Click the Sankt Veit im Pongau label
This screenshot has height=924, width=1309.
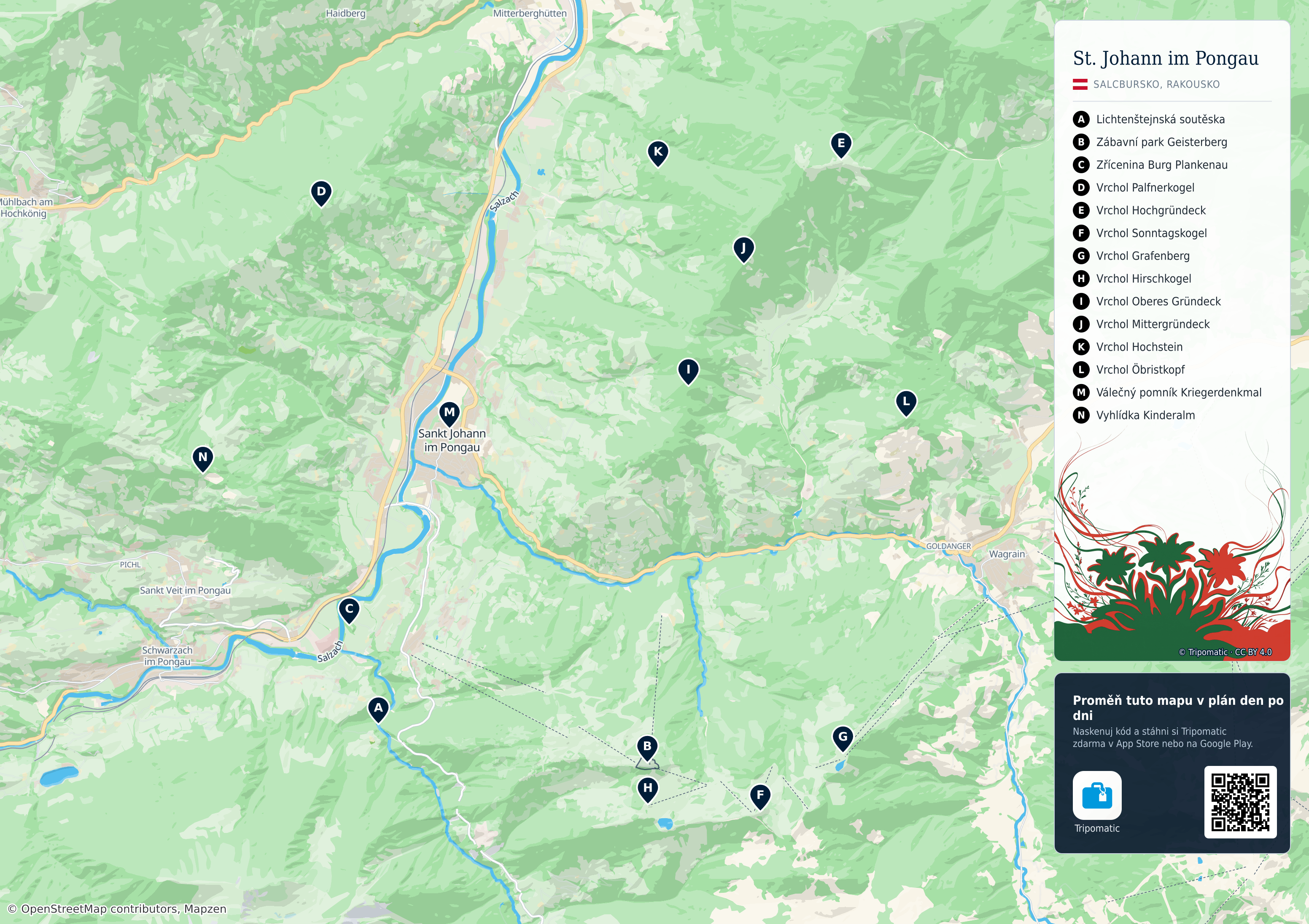click(185, 591)
